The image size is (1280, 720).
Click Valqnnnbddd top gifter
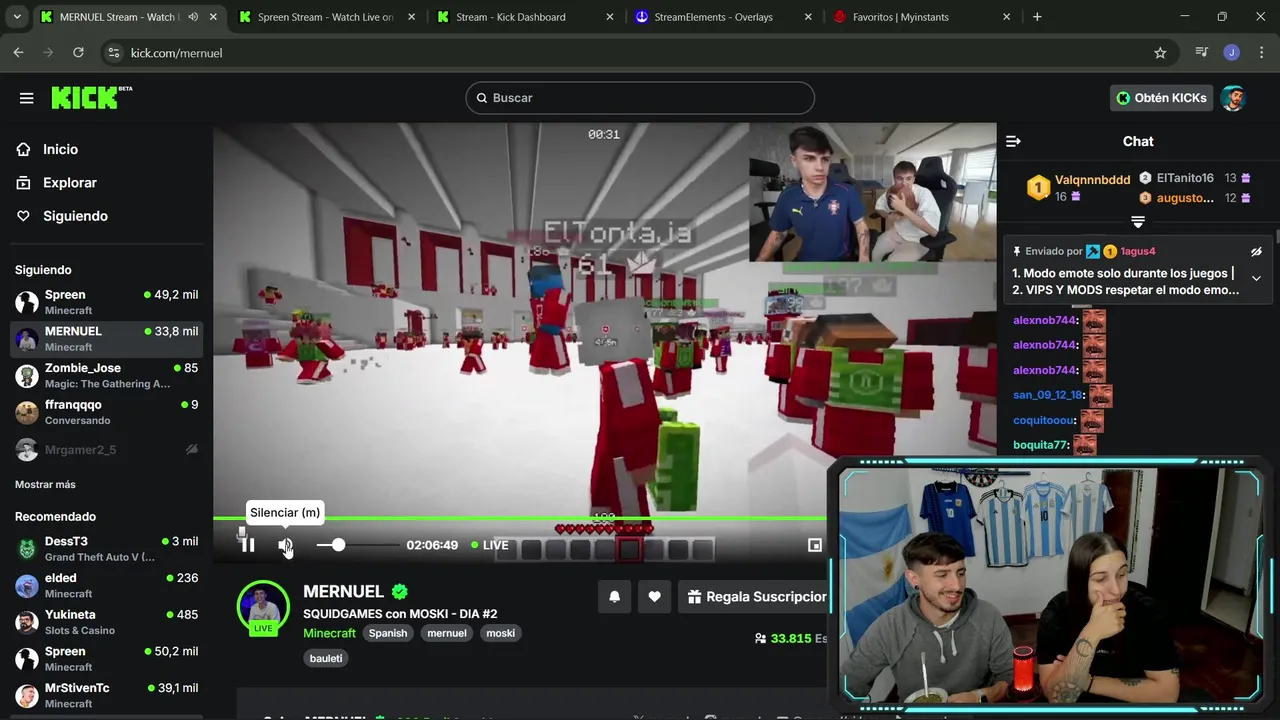pyautogui.click(x=1092, y=180)
